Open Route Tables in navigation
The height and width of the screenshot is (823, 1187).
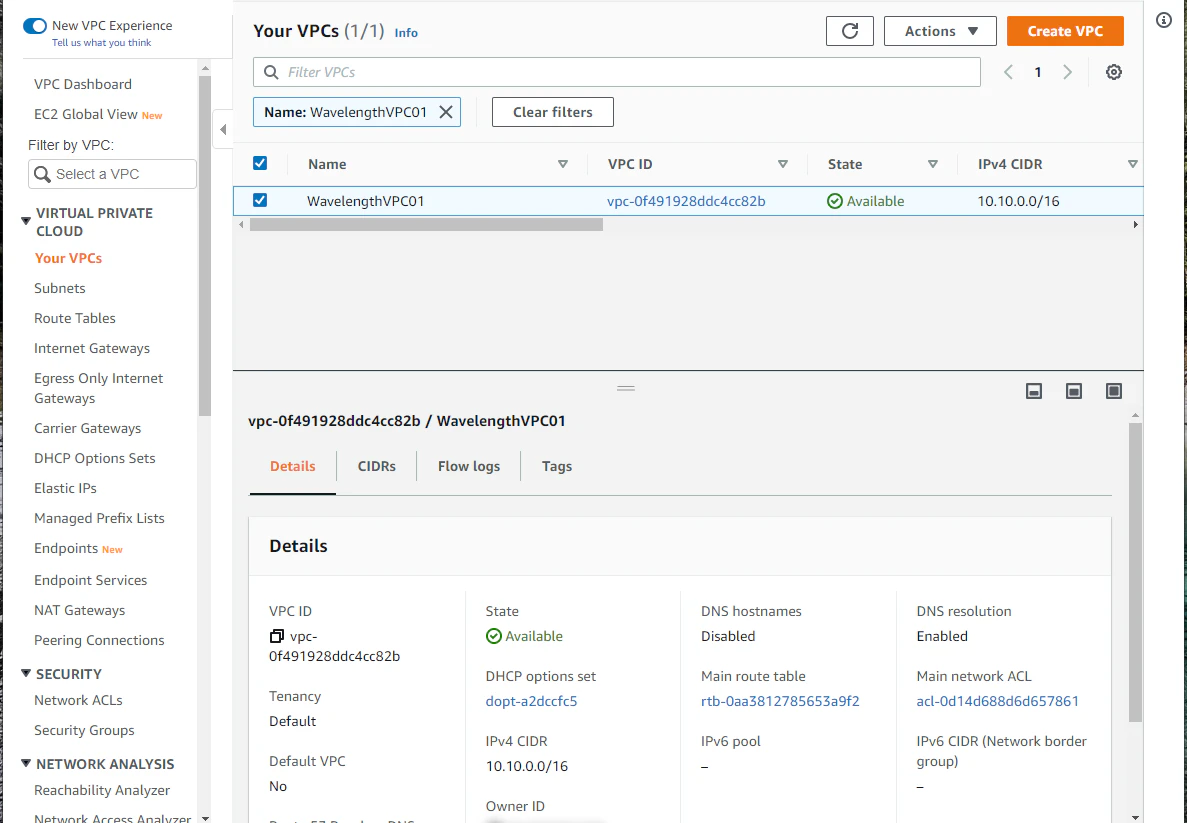[75, 319]
